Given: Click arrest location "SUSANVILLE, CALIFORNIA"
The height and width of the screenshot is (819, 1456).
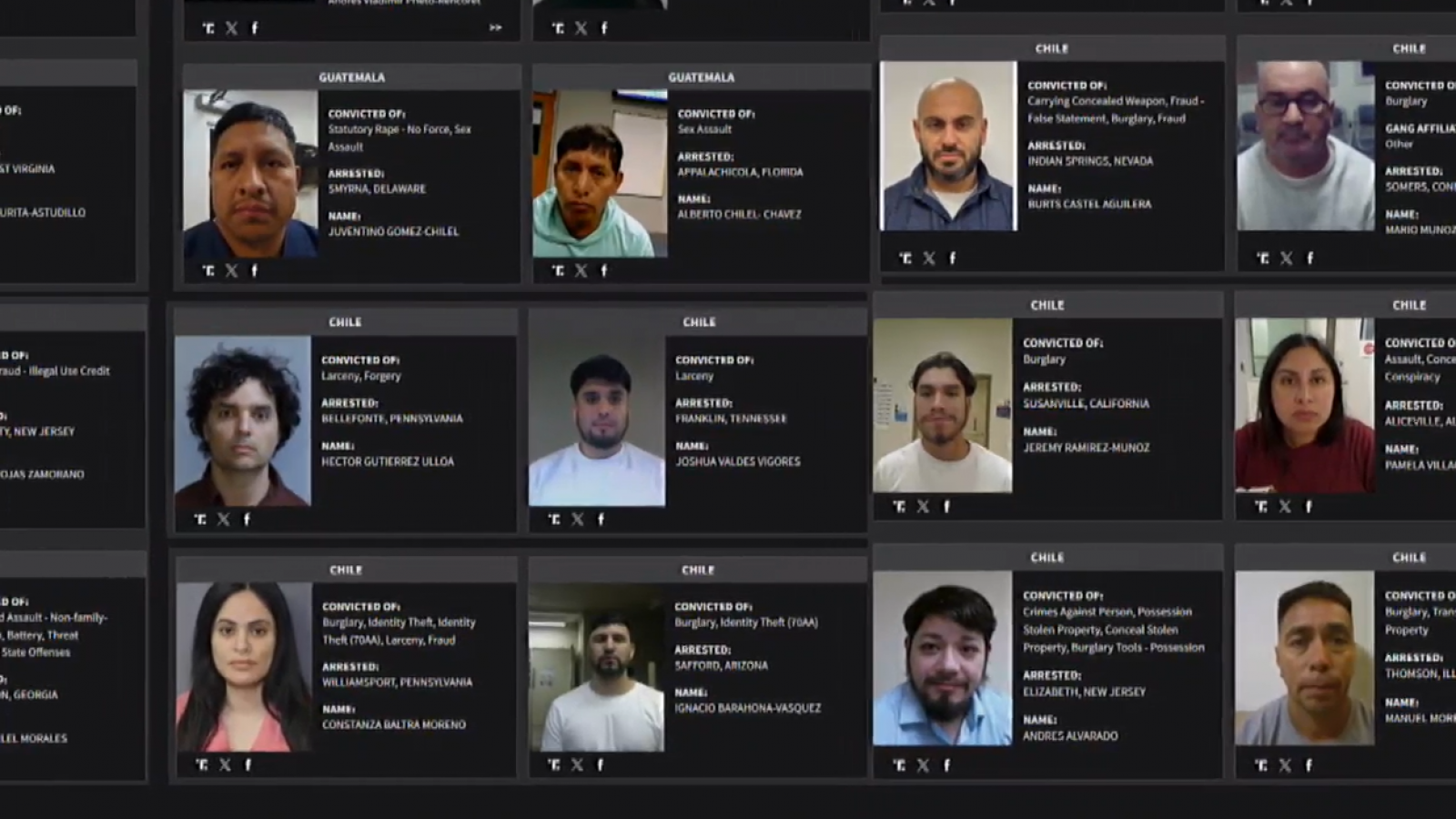Looking at the screenshot, I should (x=1087, y=404).
